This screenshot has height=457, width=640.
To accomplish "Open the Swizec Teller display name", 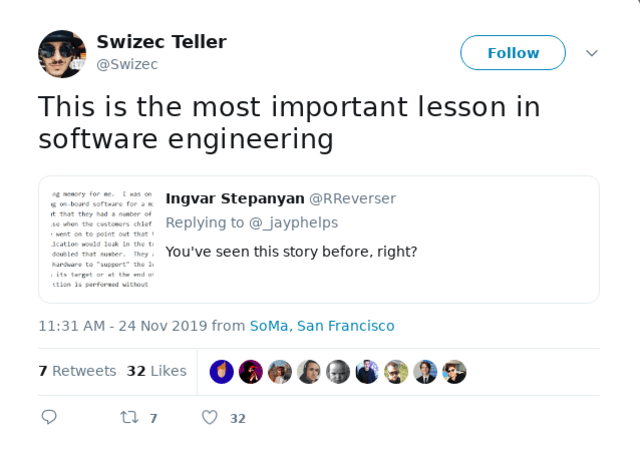I will [x=161, y=42].
